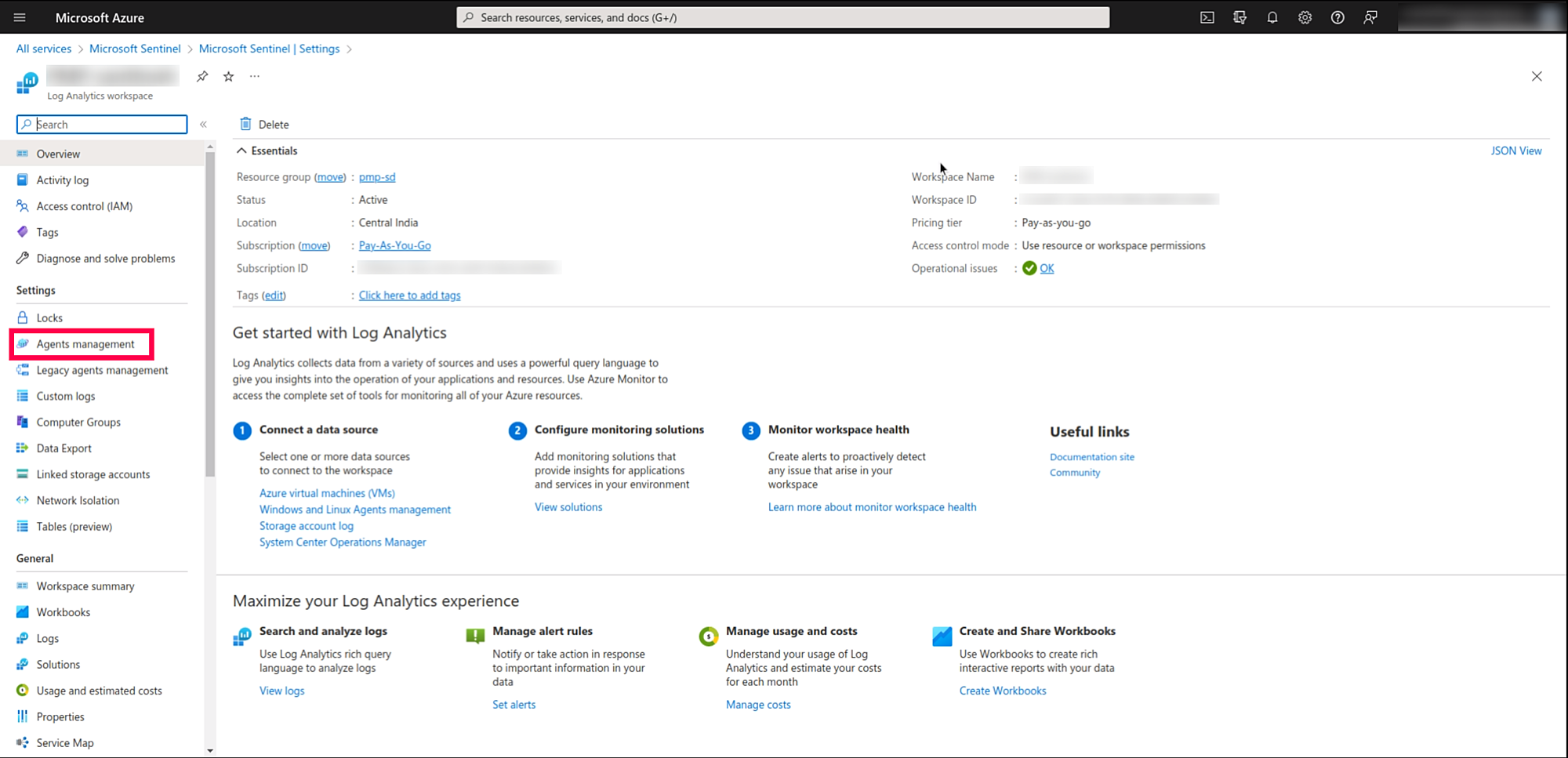
Task: Click the Usage and estimated costs icon
Action: [23, 690]
